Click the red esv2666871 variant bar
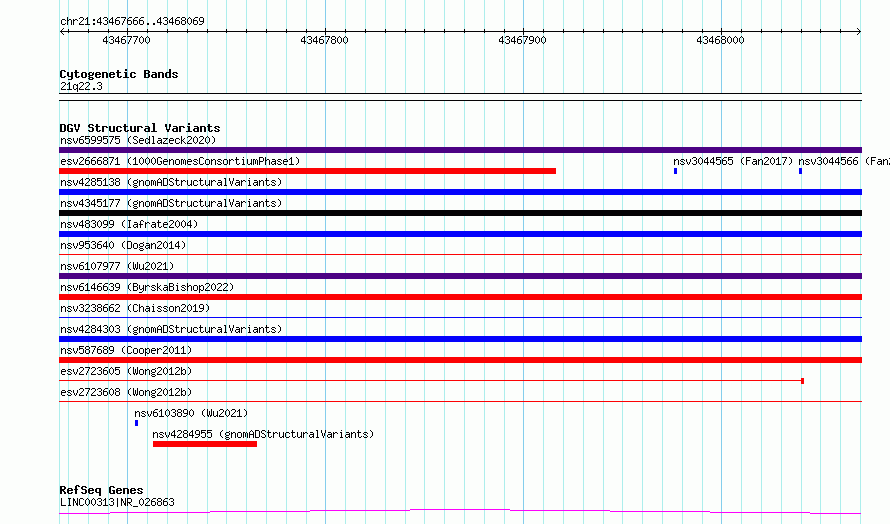The image size is (890, 524). tap(307, 171)
